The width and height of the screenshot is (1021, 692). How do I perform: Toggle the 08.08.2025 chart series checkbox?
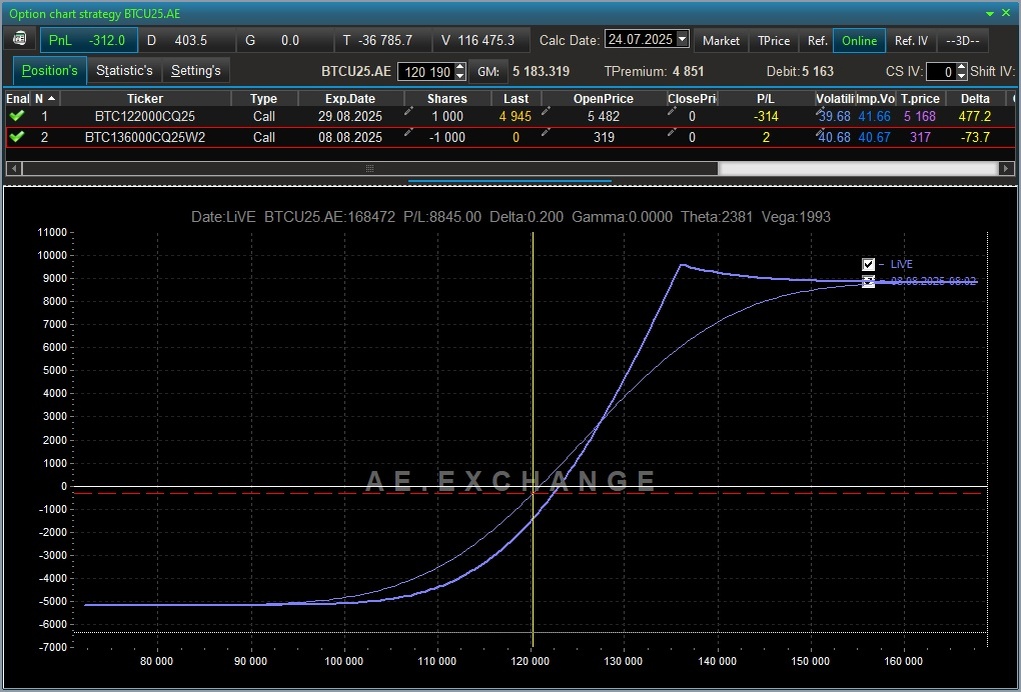868,281
